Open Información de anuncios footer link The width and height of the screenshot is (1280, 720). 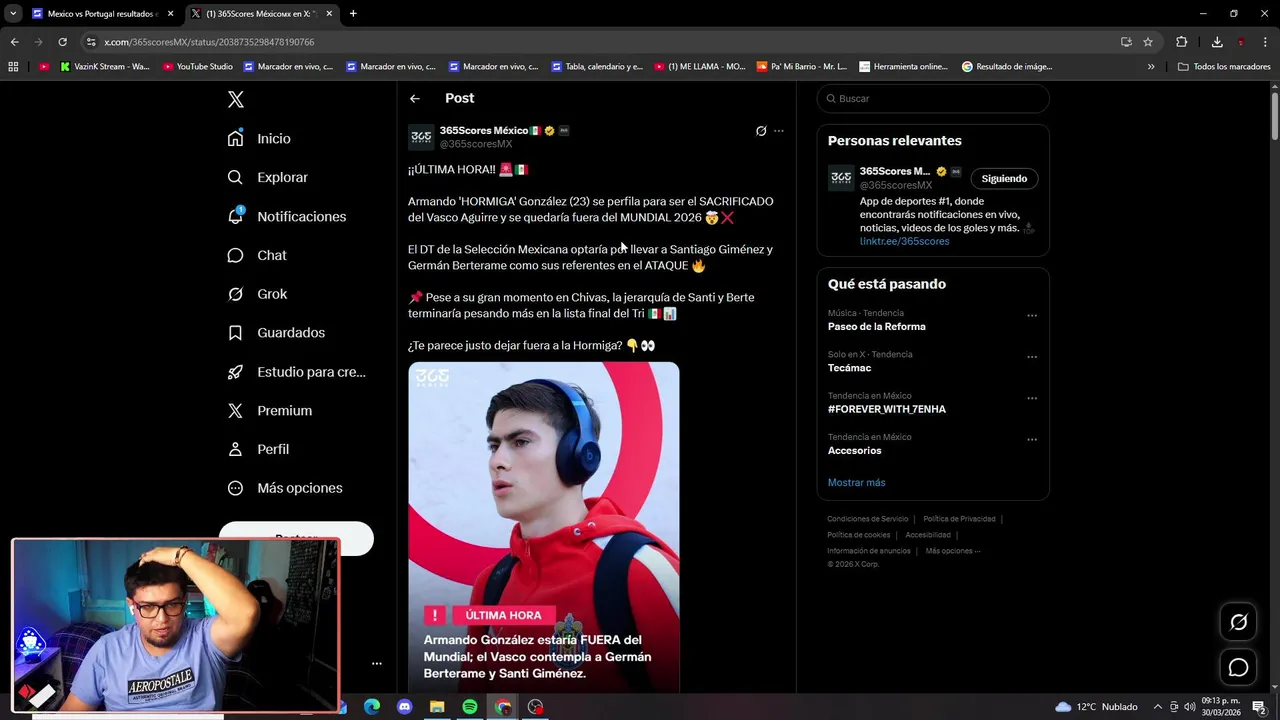coord(869,551)
